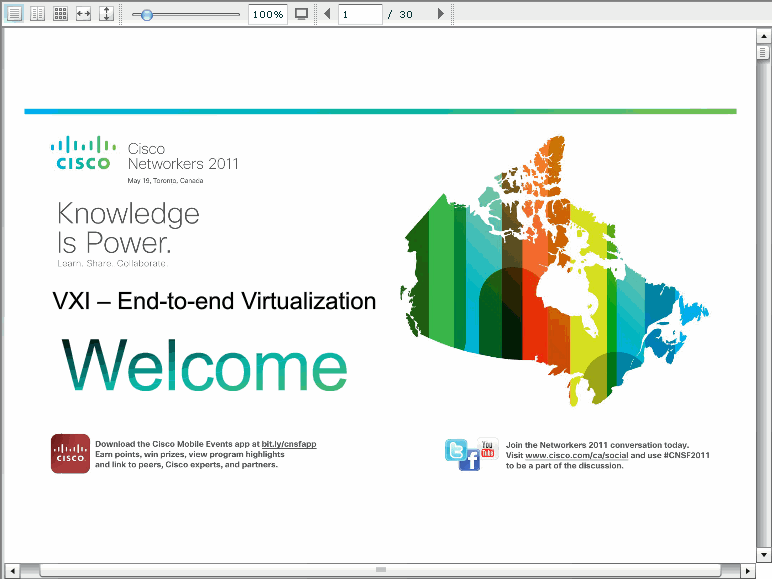The width and height of the screenshot is (772, 579).
Task: Click vertical scrollbar up arrow
Action: point(763,36)
